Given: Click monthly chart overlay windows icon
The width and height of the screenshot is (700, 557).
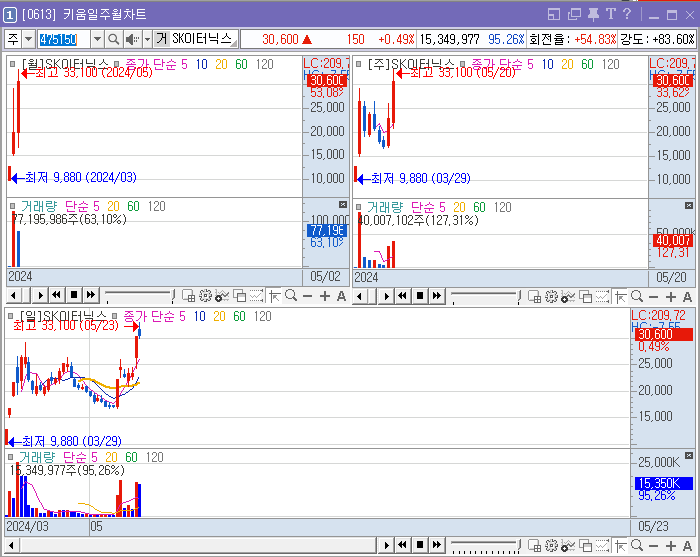Looking at the screenshot, I should (240, 296).
